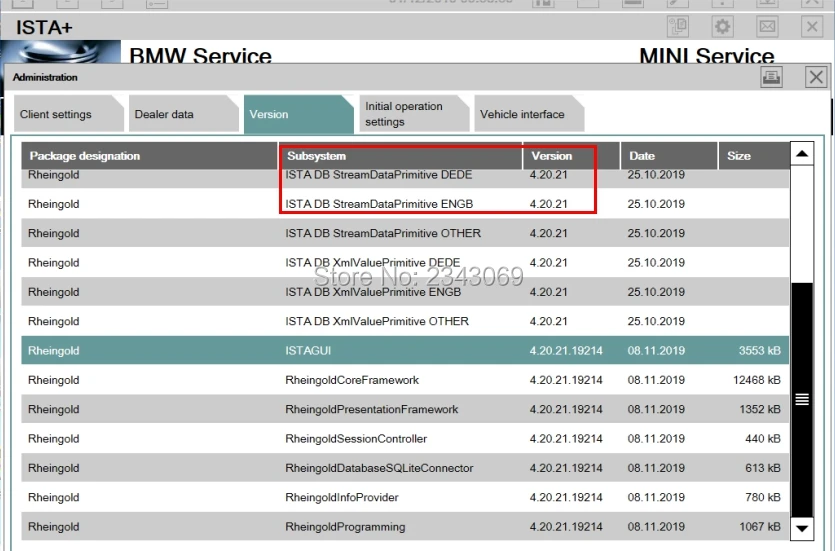Click the scrollbar down arrow

pyautogui.click(x=802, y=529)
